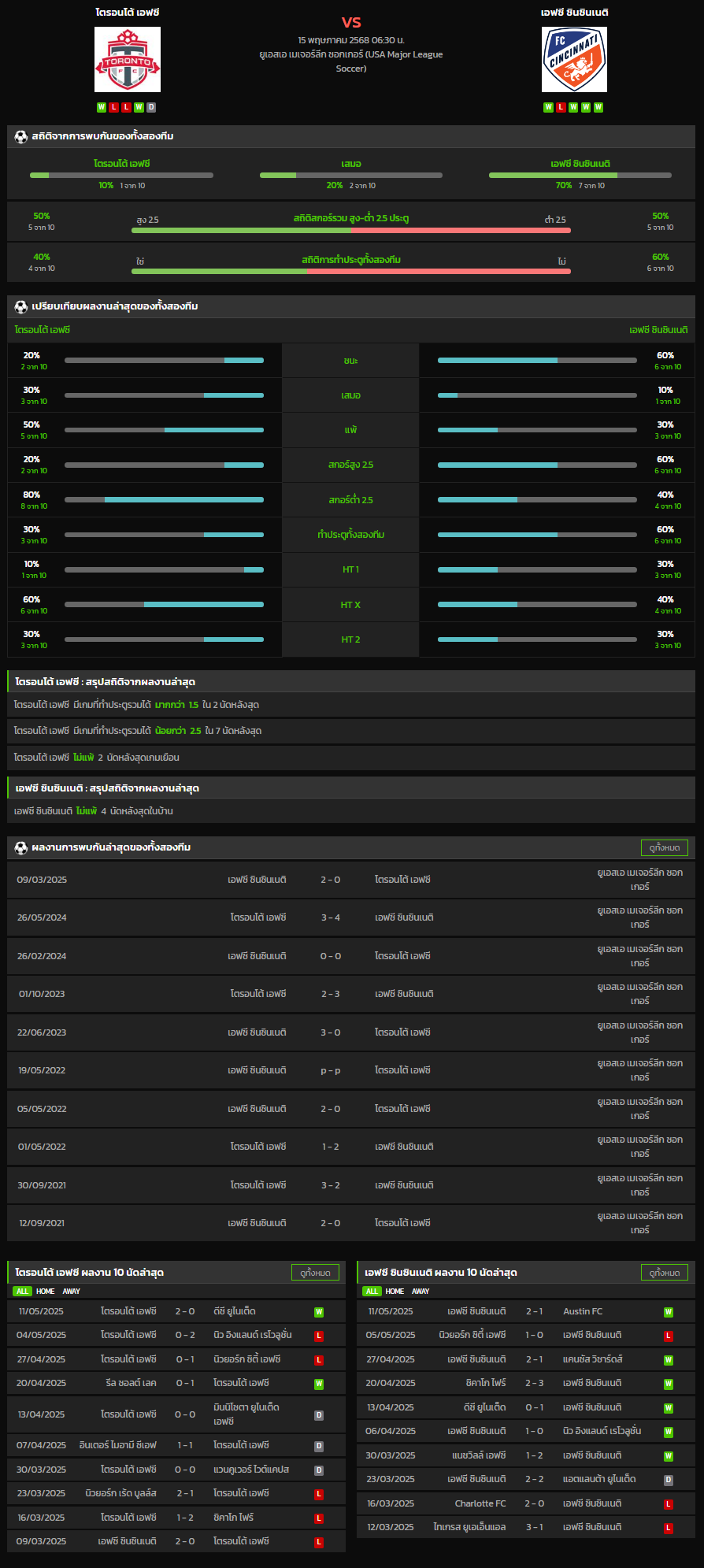Click the HT X comparison row label

(x=351, y=605)
